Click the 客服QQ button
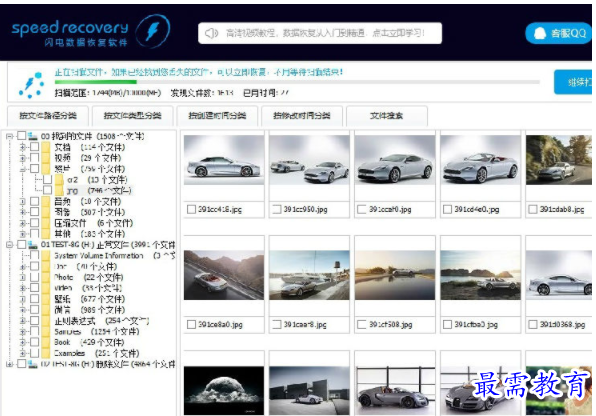This screenshot has width=596, height=416. tap(558, 33)
